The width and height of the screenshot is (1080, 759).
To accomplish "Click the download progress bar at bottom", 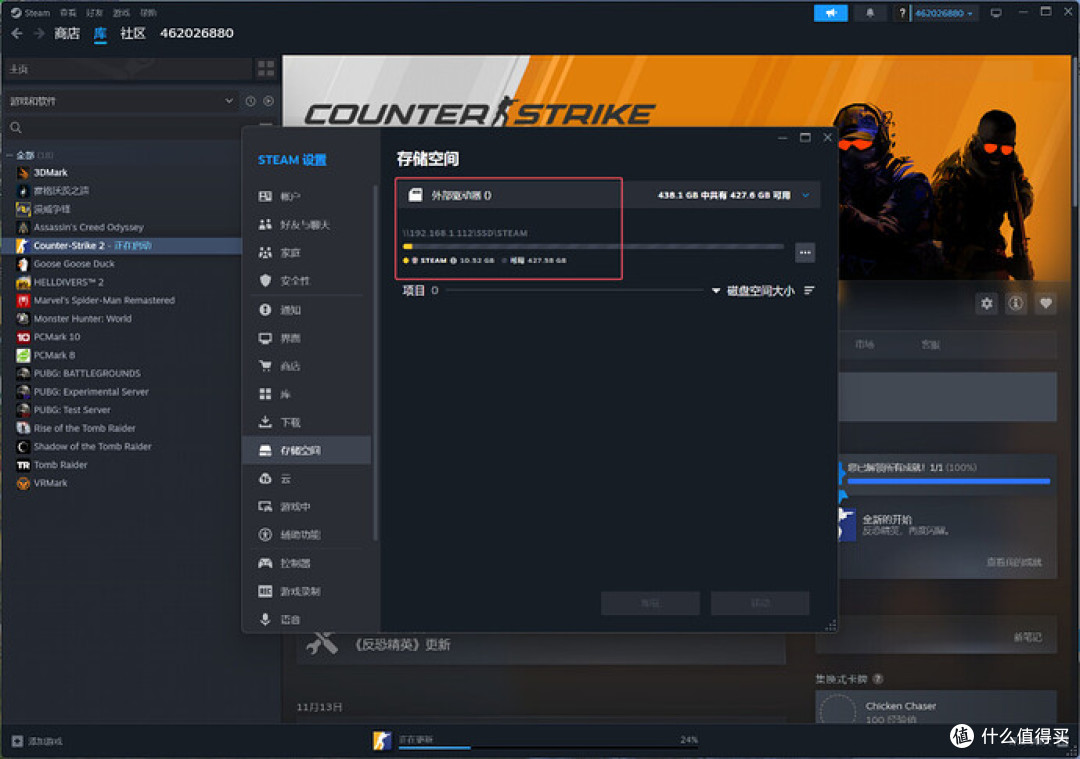I will [548, 747].
